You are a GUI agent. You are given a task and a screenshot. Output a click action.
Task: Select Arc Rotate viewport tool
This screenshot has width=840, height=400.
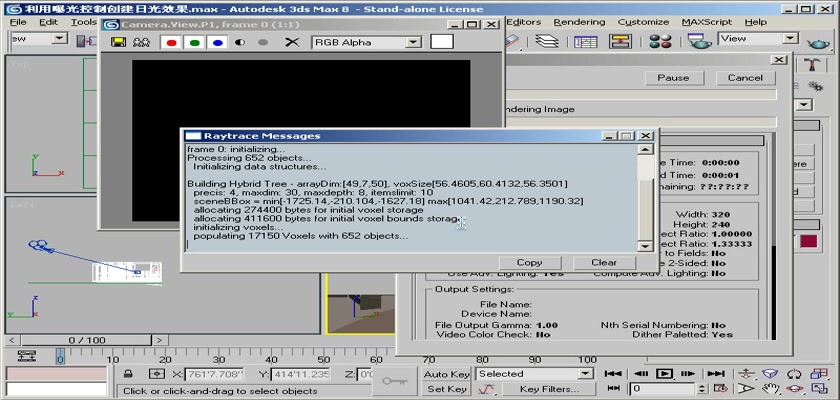(794, 388)
